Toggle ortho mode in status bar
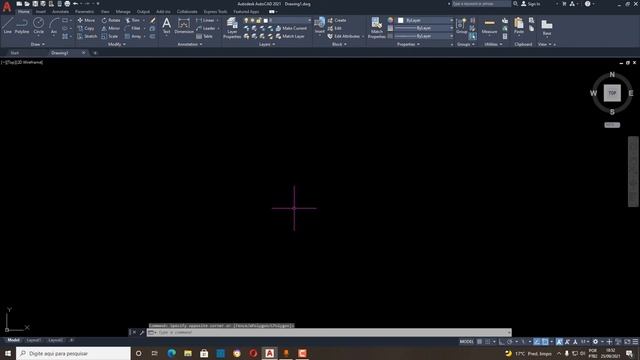This screenshot has height=360, width=640. pyautogui.click(x=502, y=342)
